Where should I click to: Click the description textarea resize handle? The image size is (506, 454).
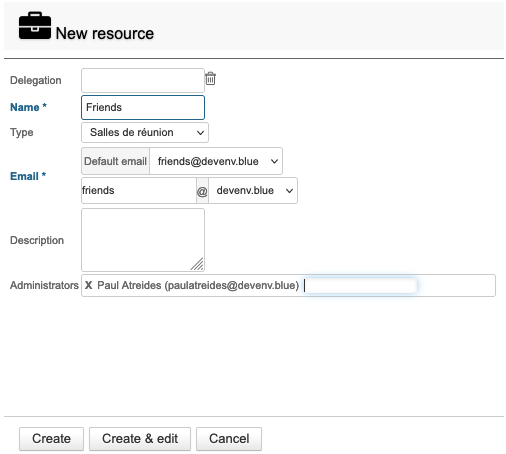point(197,264)
